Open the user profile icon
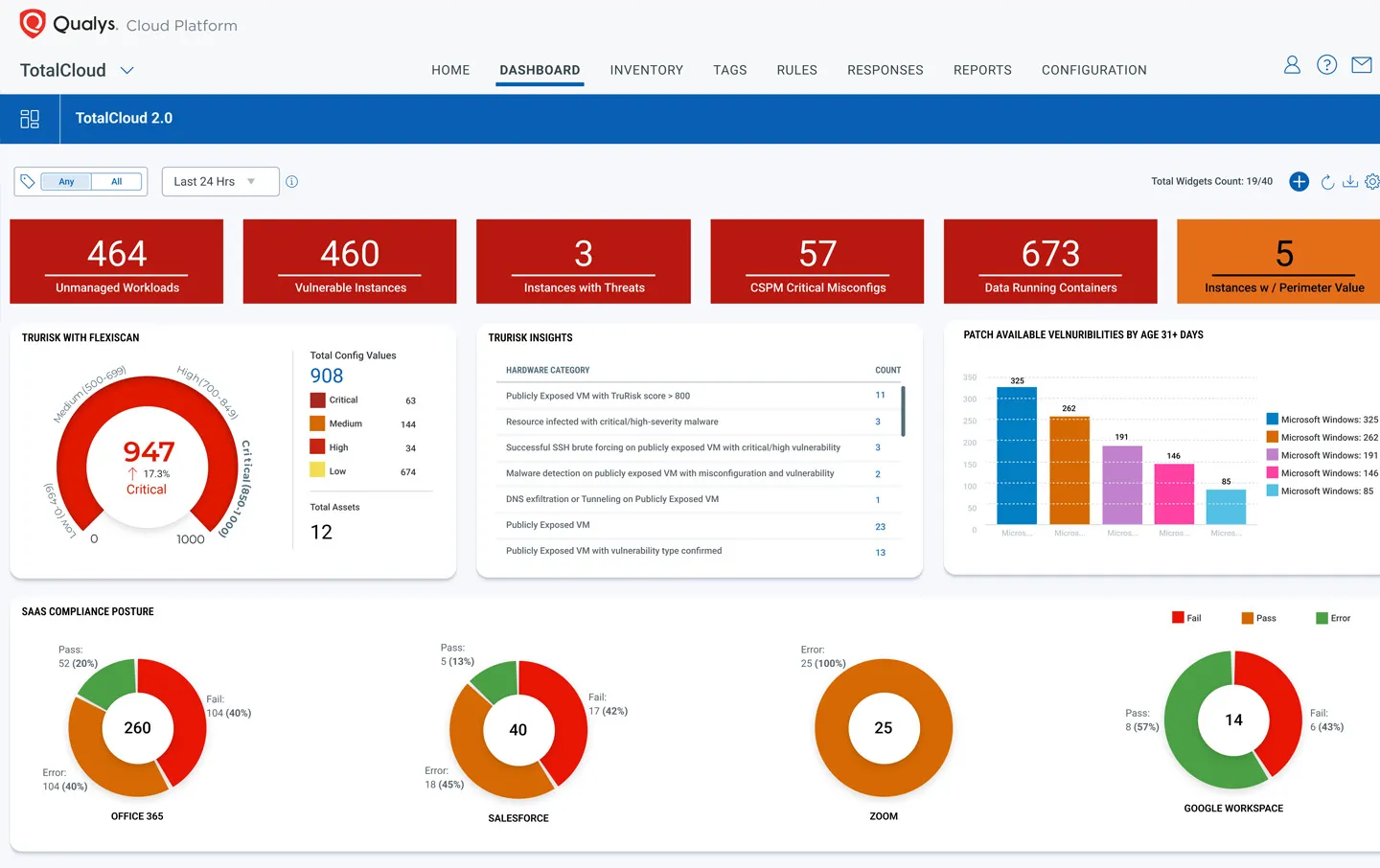The height and width of the screenshot is (868, 1380). click(x=1292, y=64)
